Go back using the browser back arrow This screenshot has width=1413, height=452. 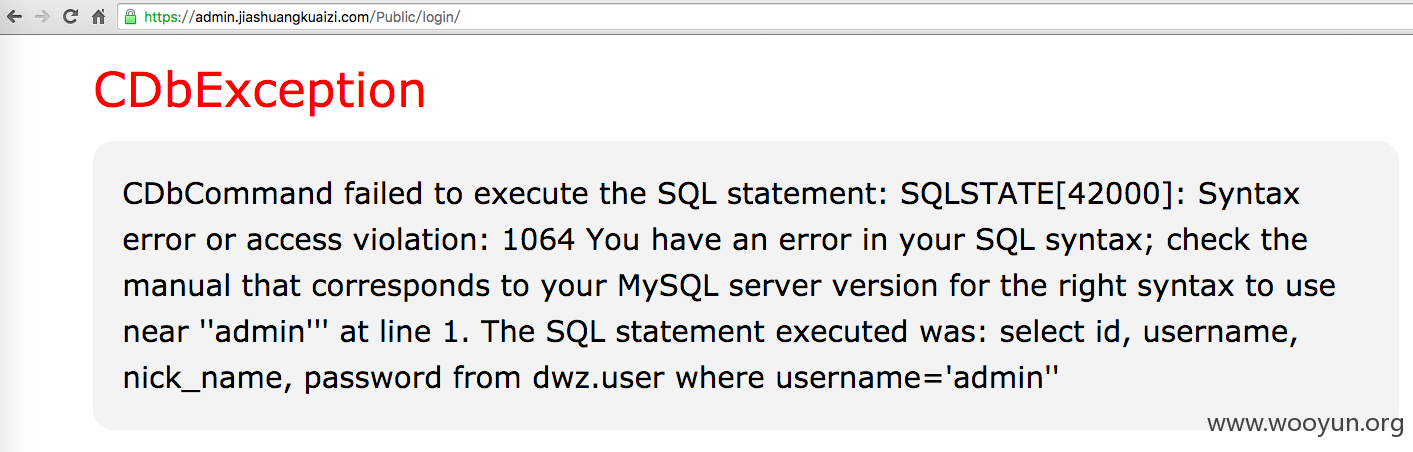pyautogui.click(x=15, y=17)
